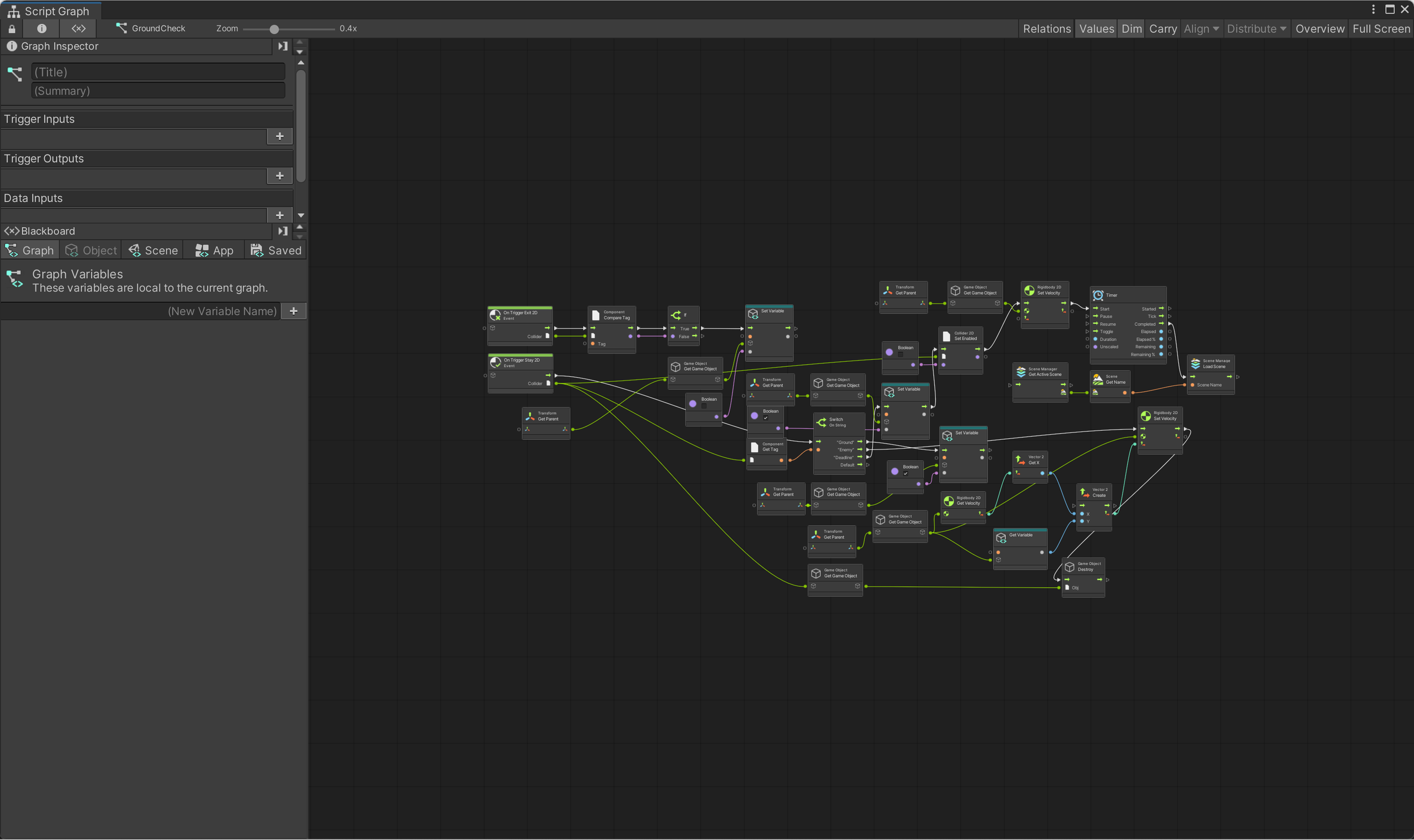1414x840 pixels.
Task: Toggle the Graph Inspector info icon
Action: 41,28
